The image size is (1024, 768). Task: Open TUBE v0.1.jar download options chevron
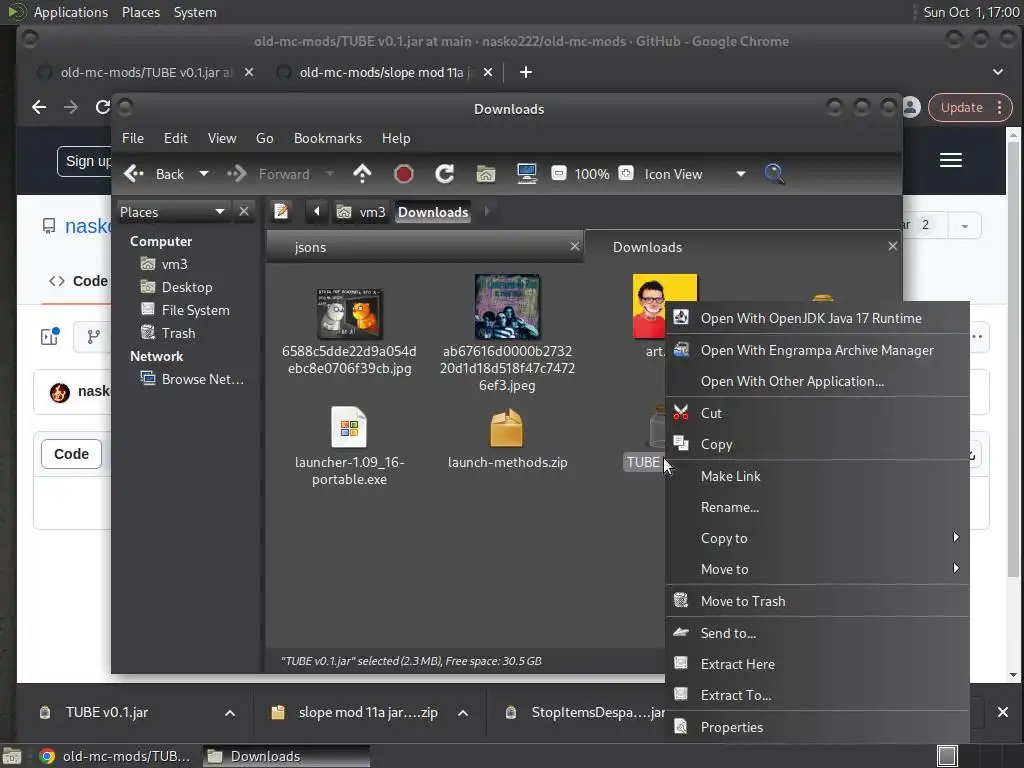click(x=230, y=713)
